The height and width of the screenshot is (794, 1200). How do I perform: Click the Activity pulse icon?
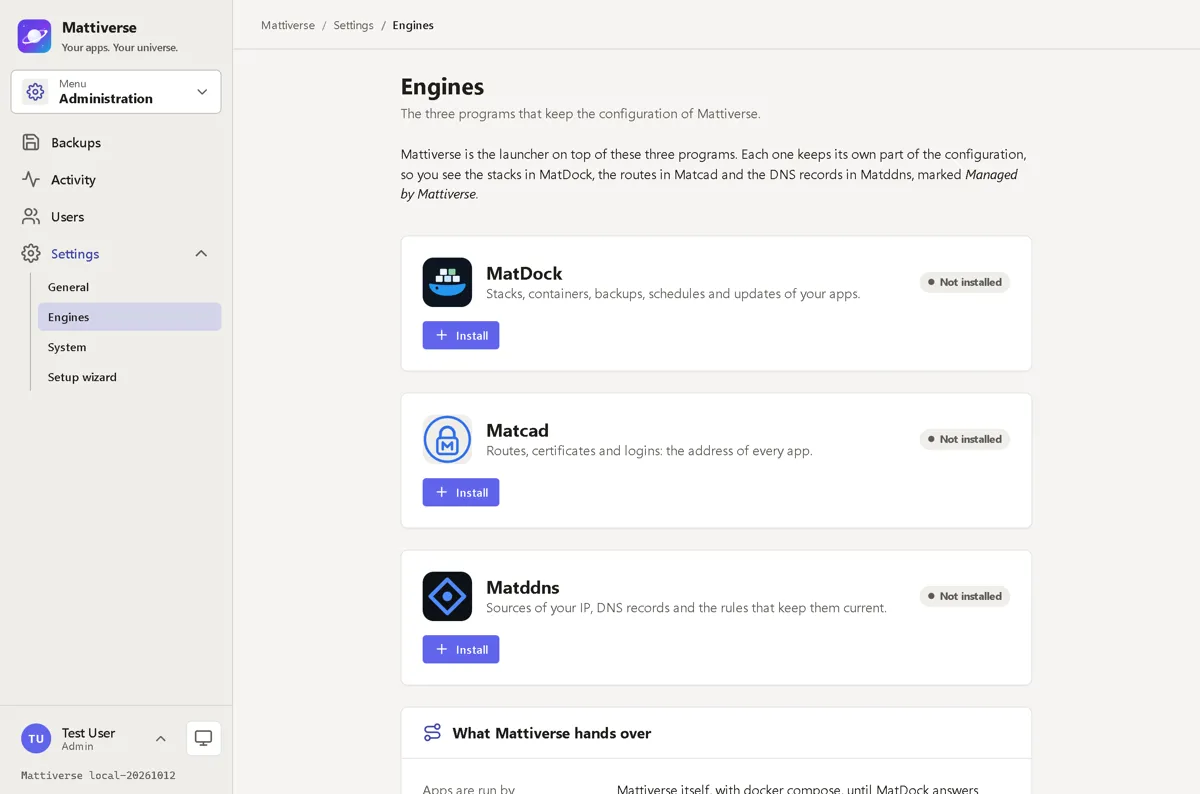(31, 180)
